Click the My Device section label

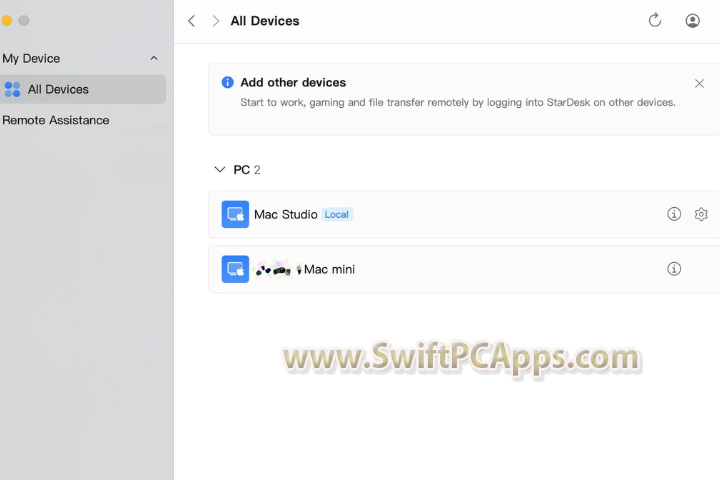31,58
